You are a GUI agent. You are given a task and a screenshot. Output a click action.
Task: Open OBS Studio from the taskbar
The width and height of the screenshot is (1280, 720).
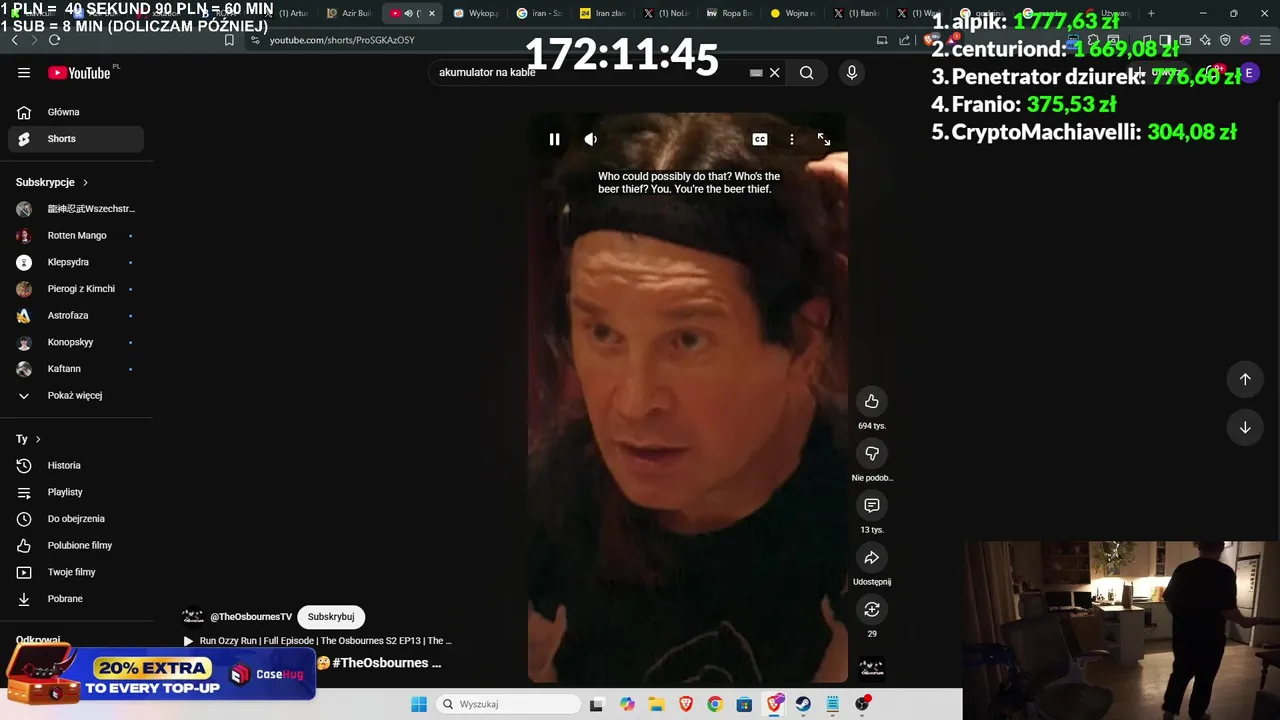pos(862,704)
